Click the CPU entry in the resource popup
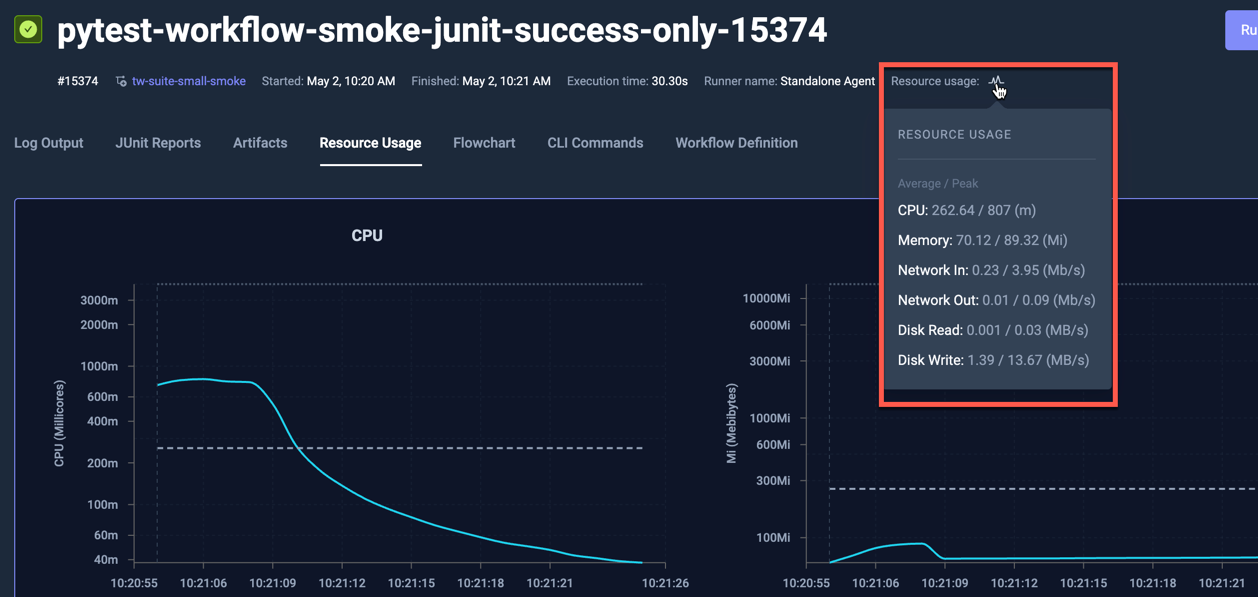This screenshot has height=597, width=1258. (966, 210)
